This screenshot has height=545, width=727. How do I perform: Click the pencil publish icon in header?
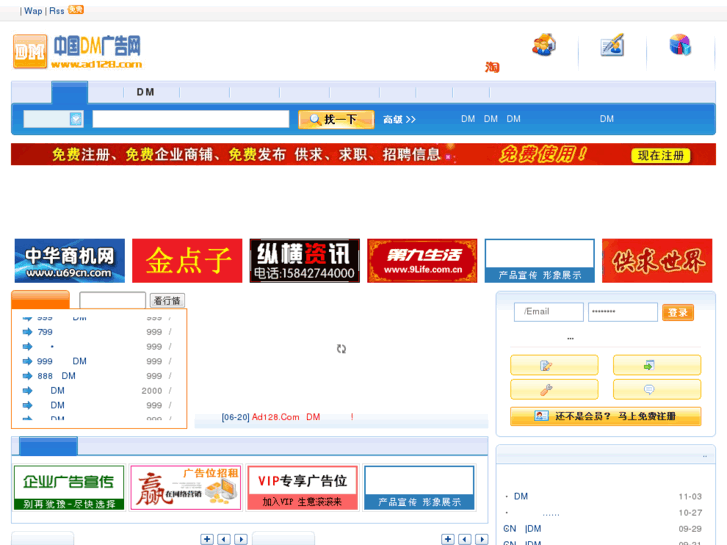pos(612,45)
